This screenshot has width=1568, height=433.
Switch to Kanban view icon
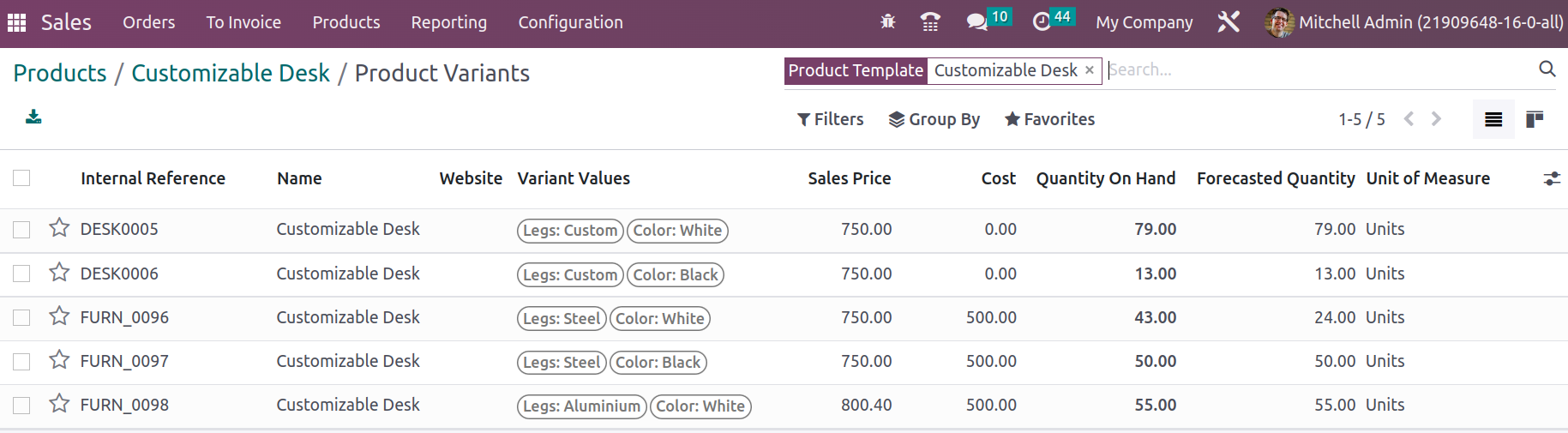(1535, 119)
